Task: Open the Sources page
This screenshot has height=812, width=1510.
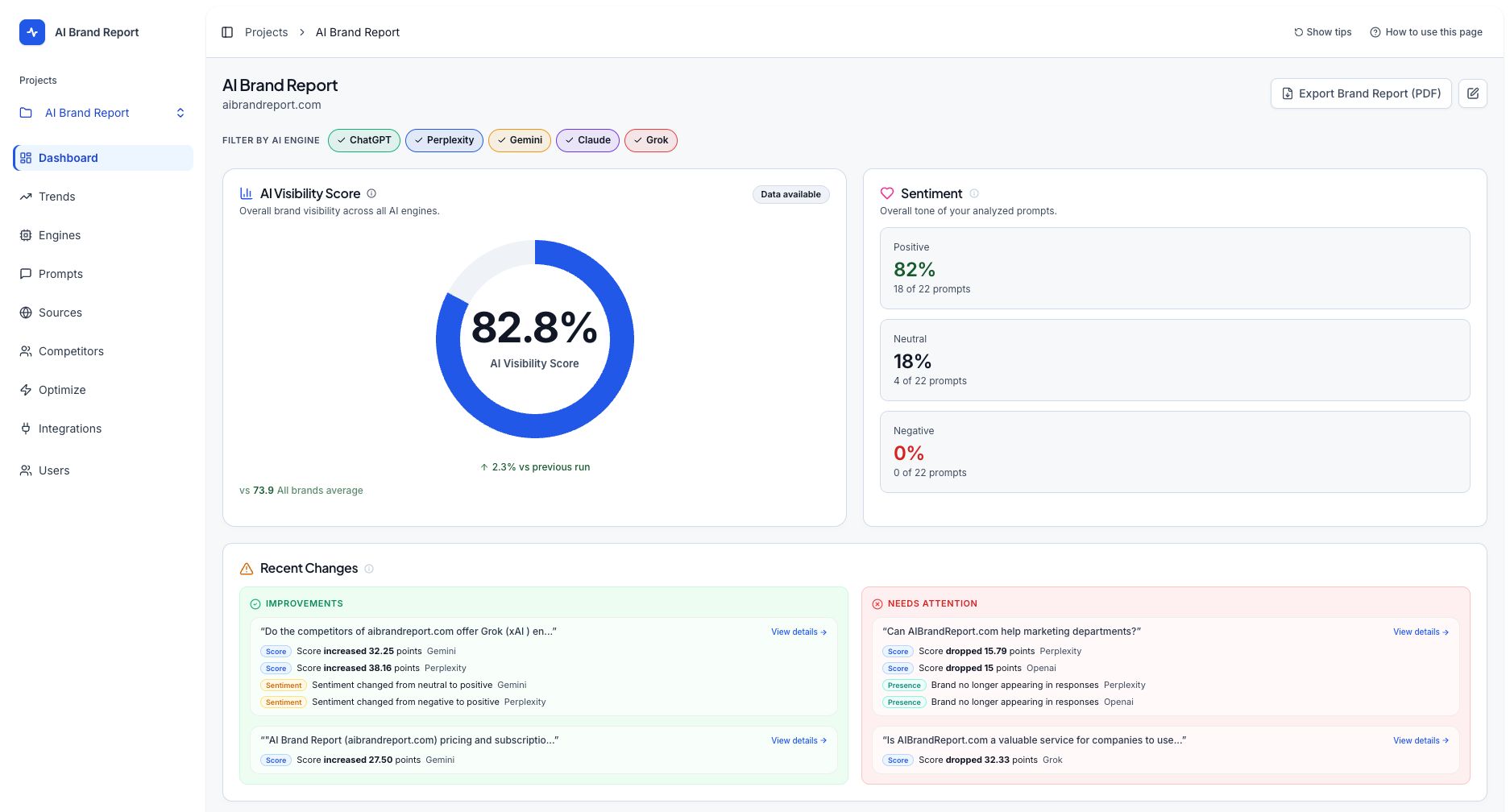Action: [x=103, y=313]
